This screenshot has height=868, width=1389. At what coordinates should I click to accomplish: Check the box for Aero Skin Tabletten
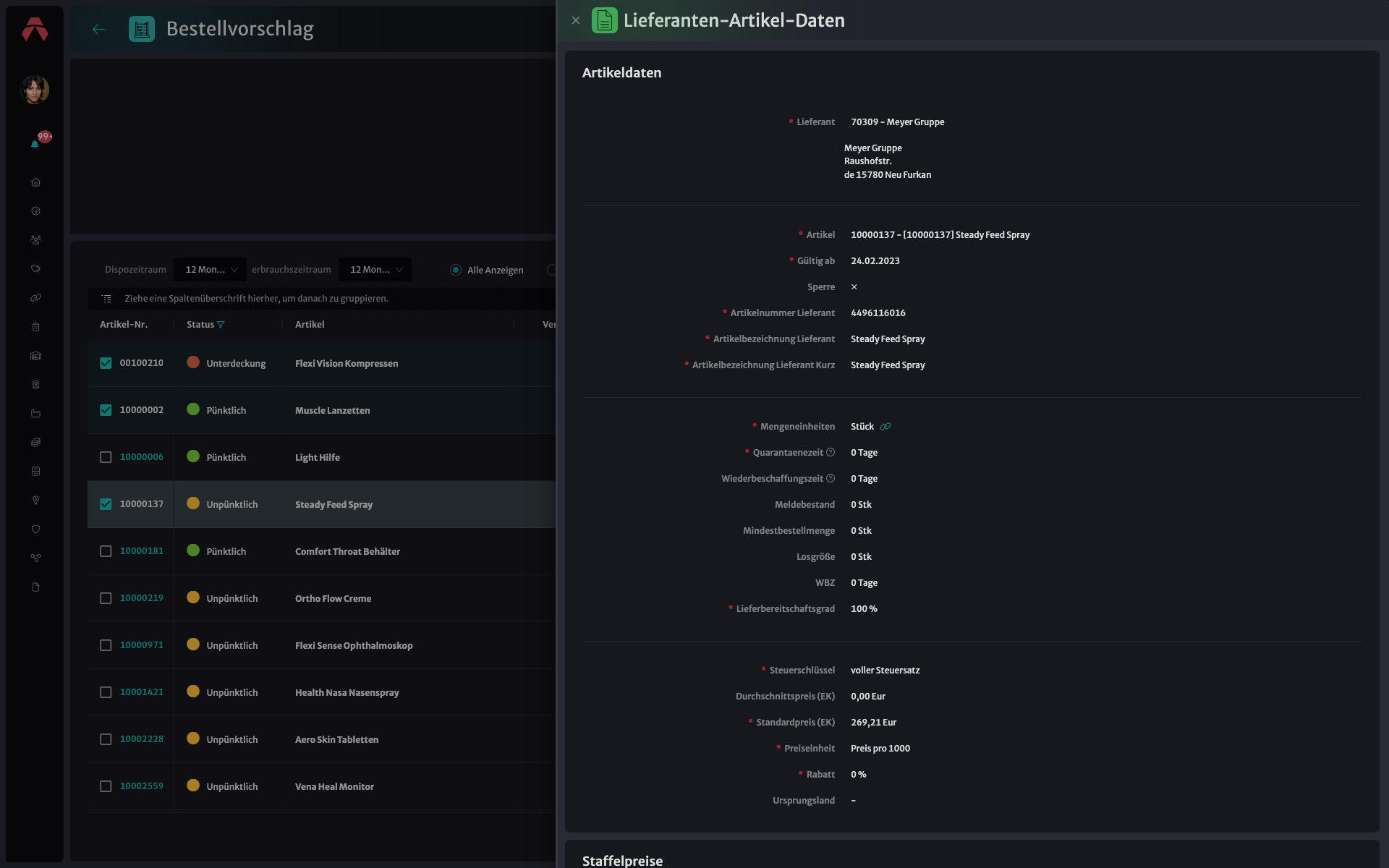click(106, 739)
